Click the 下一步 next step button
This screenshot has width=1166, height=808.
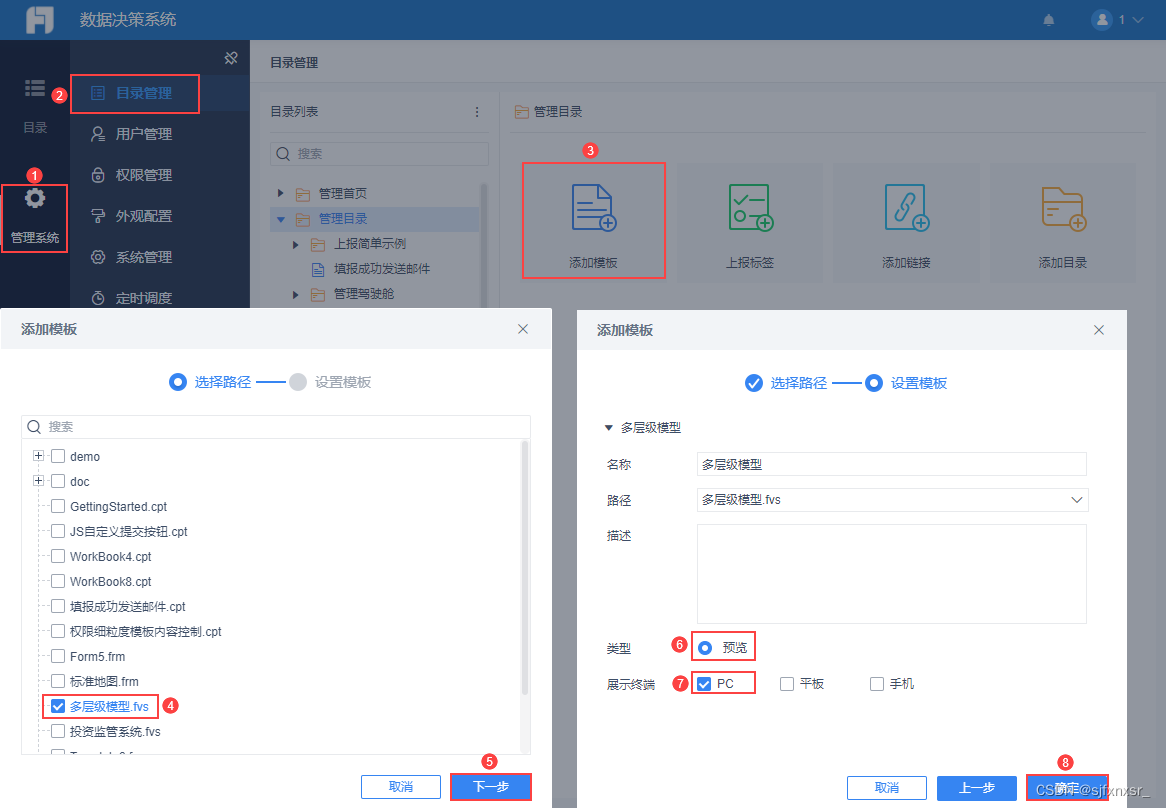tap(490, 787)
